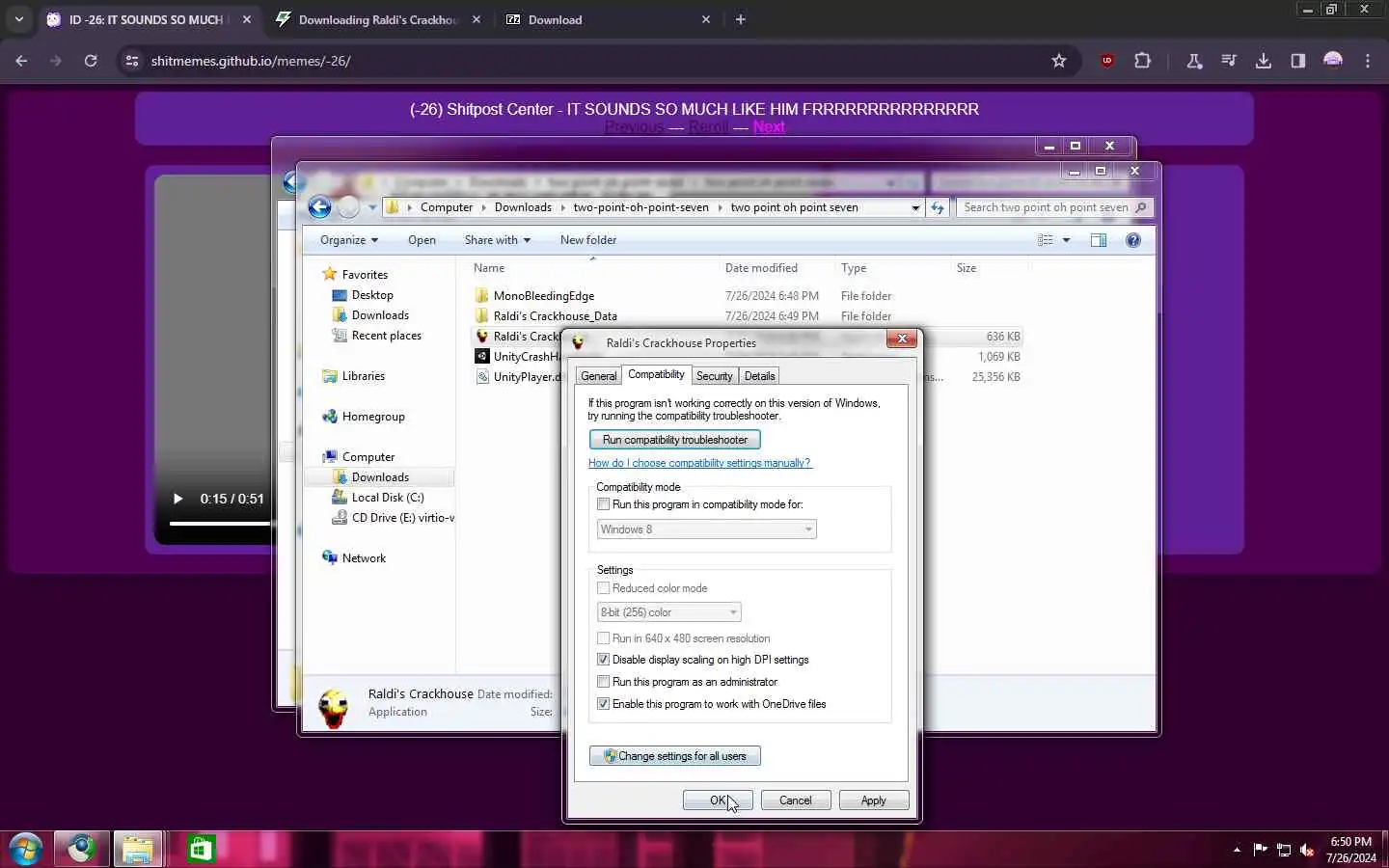Switch to the Download browser tab
This screenshot has width=1389, height=868.
point(608,19)
